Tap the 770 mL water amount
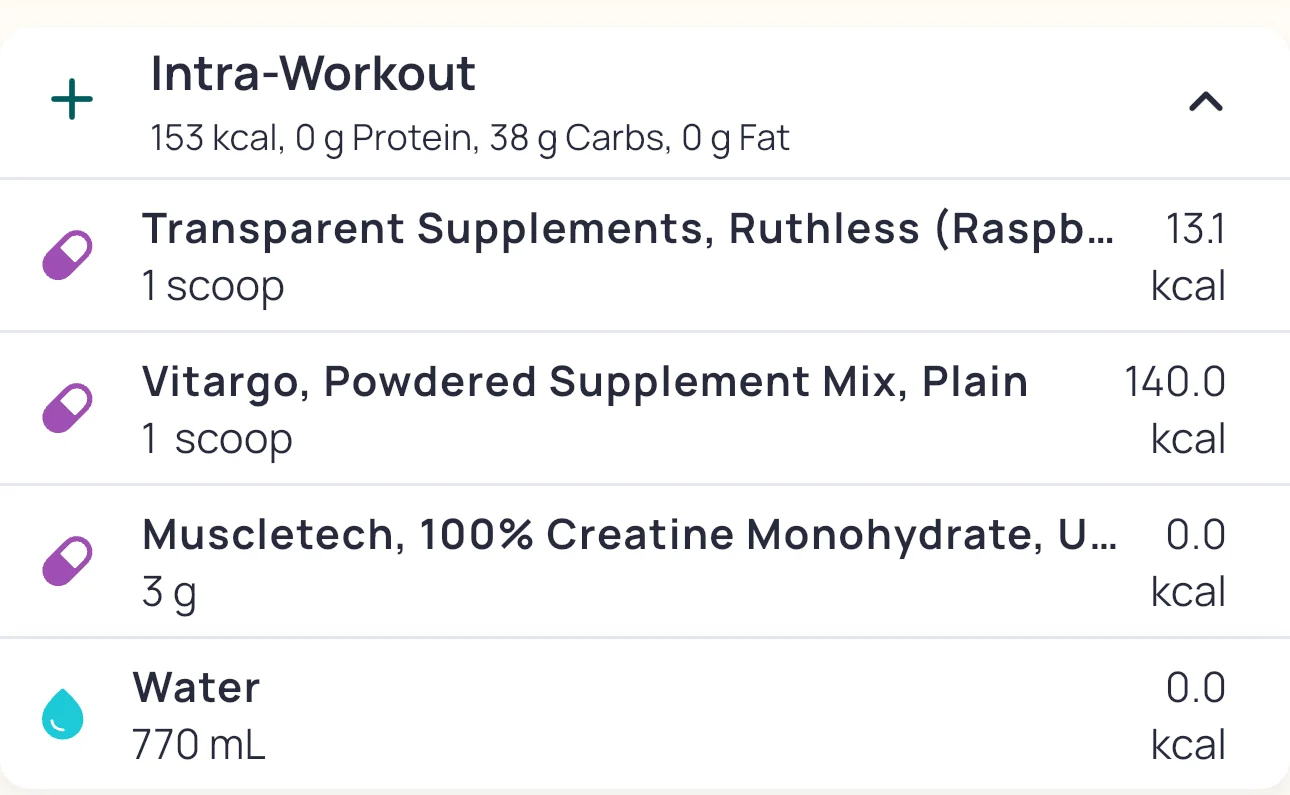Screen dimensions: 1290x795 [199, 744]
